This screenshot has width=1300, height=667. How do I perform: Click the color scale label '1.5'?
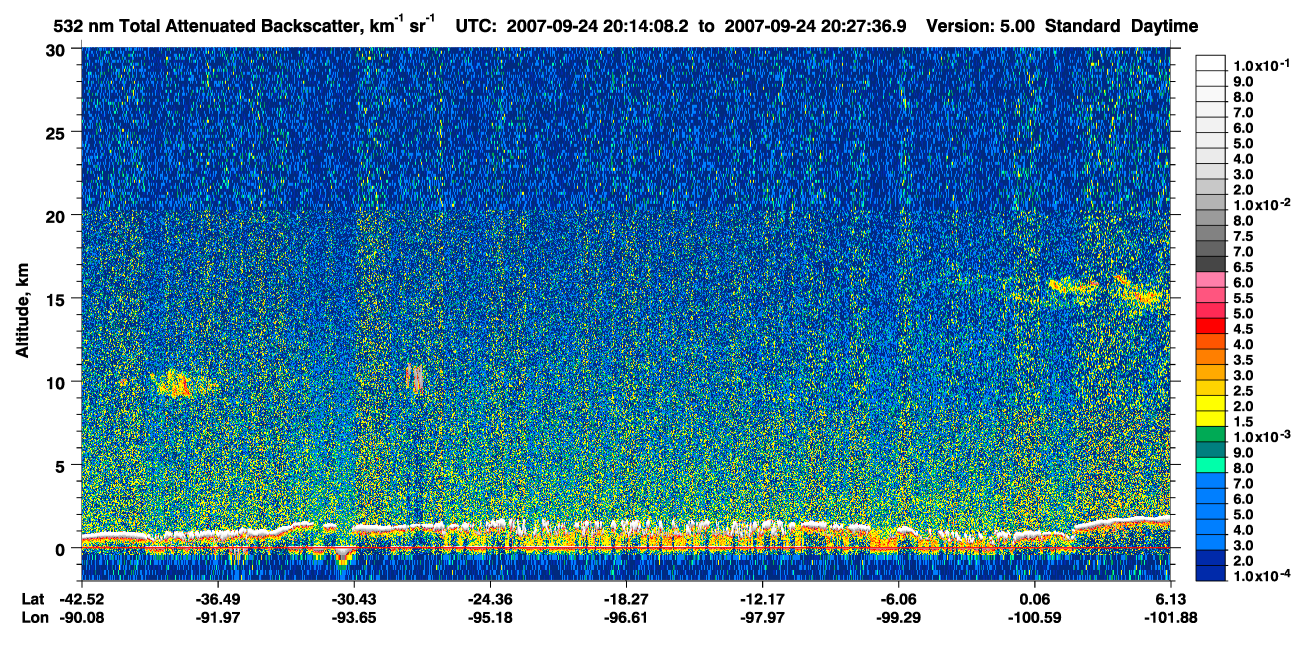pos(1243,423)
